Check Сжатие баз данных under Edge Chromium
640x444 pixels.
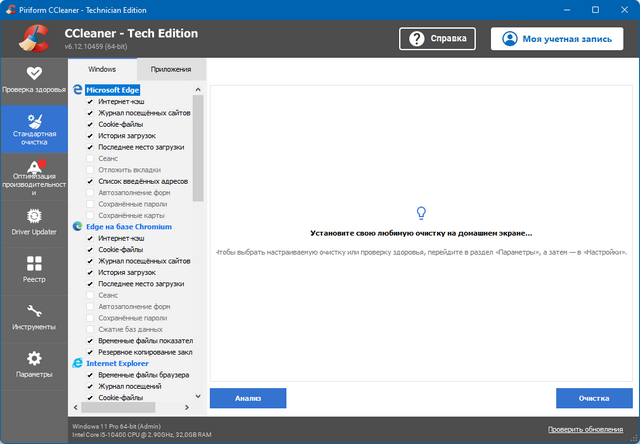[x=90, y=329]
